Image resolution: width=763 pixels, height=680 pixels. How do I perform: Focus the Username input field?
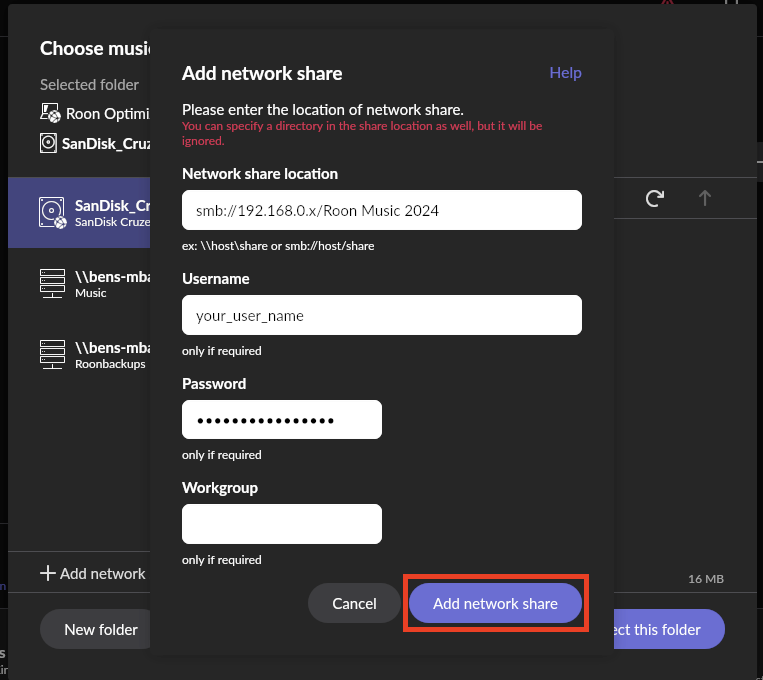point(382,315)
